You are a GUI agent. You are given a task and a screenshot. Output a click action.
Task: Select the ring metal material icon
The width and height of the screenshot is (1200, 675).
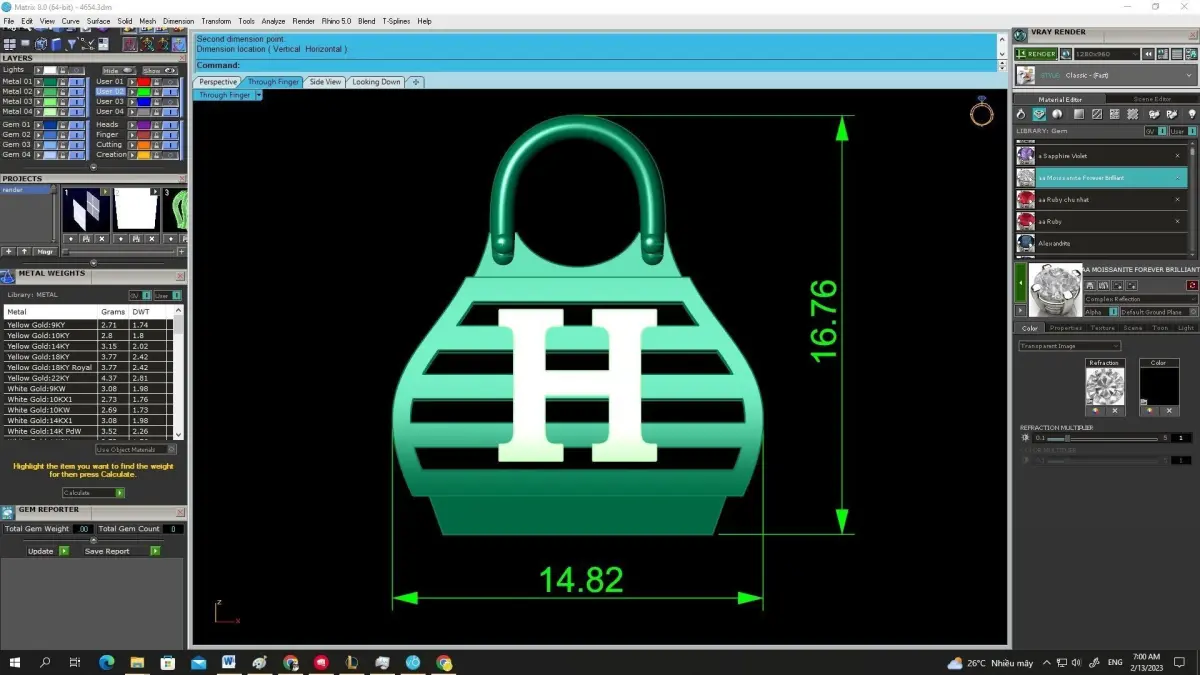(x=1021, y=115)
